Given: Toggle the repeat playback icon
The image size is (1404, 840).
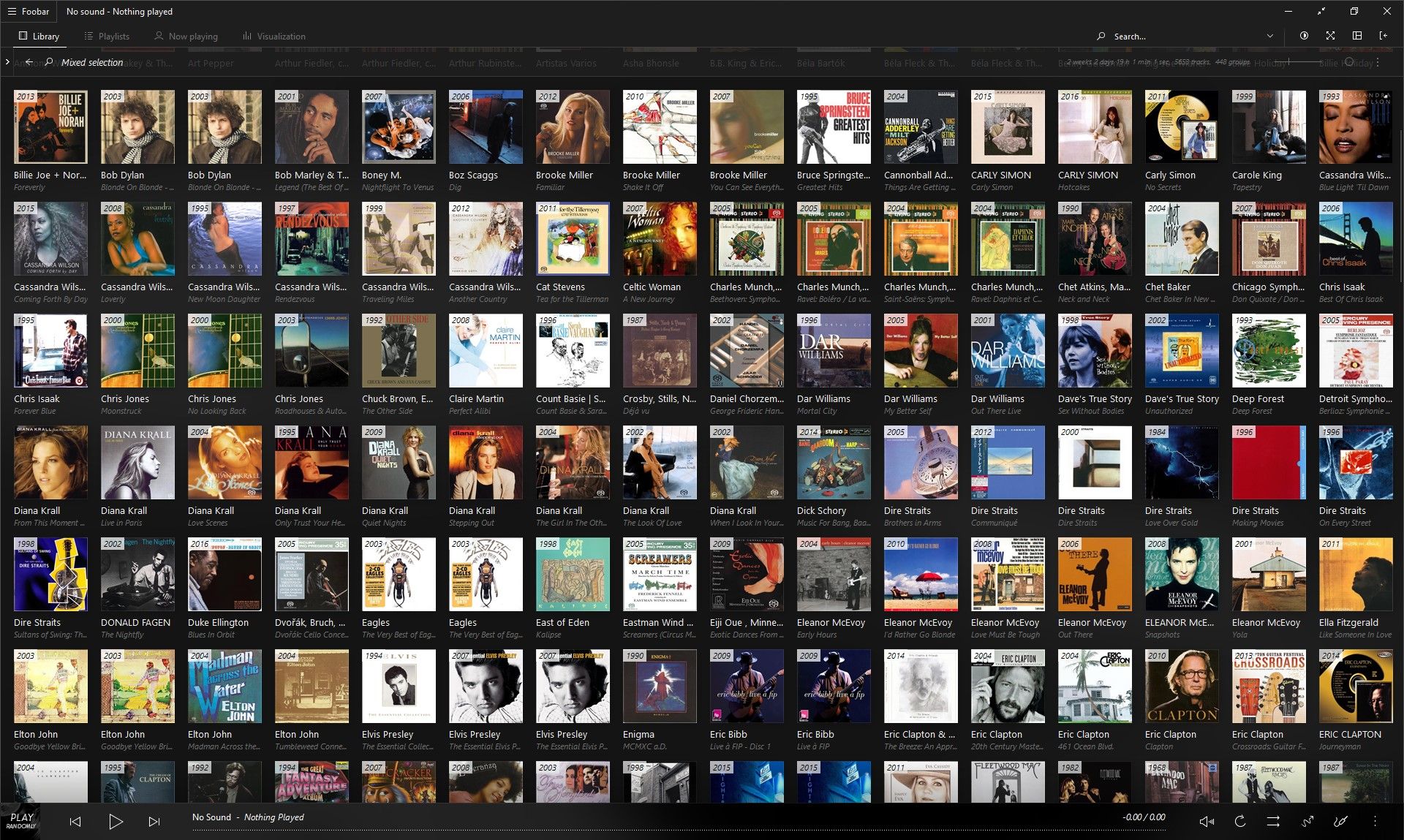Looking at the screenshot, I should (x=1240, y=822).
